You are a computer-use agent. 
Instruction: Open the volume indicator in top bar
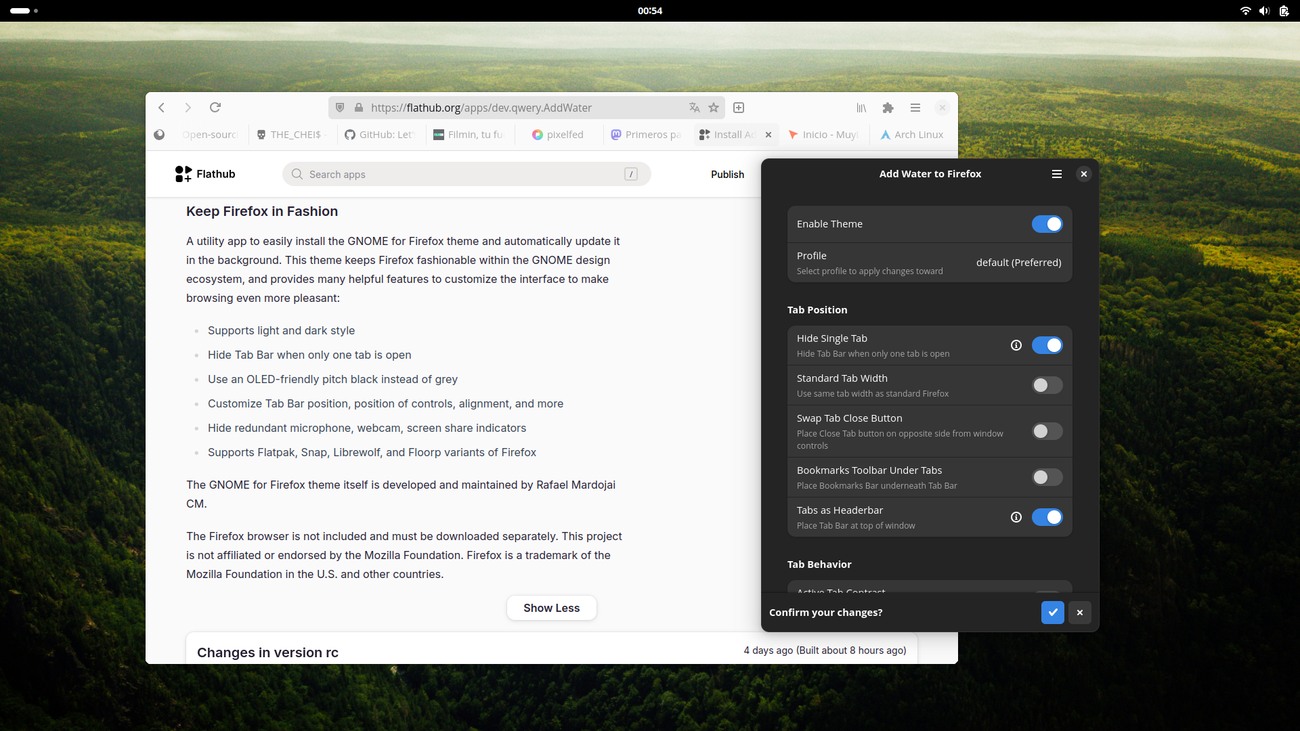click(x=1264, y=11)
